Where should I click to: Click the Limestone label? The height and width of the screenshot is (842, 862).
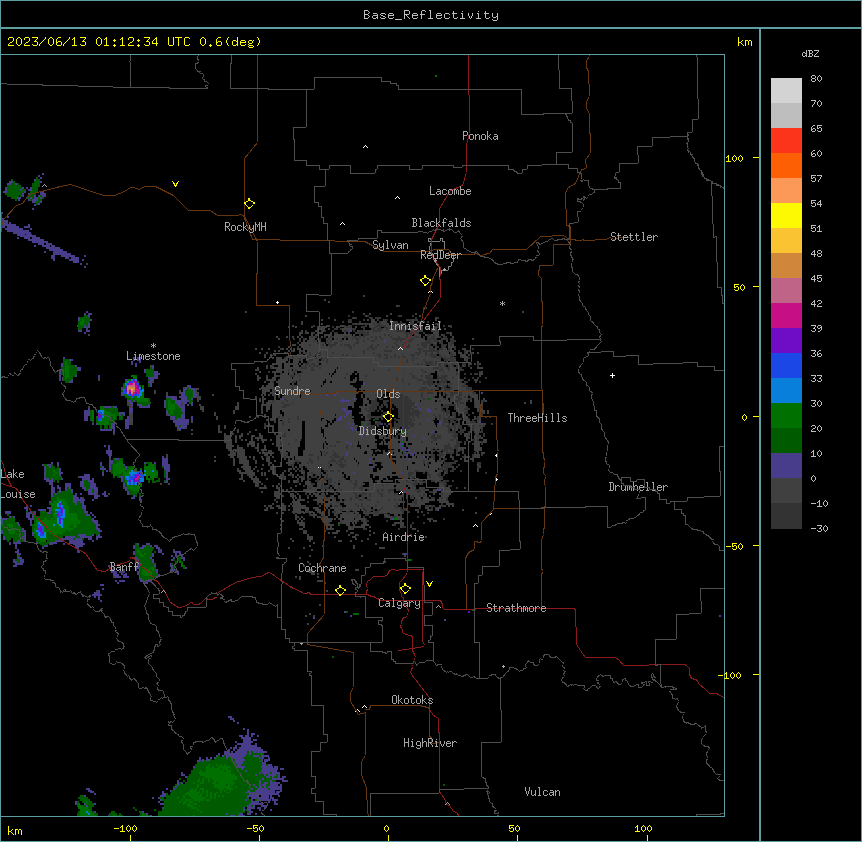coord(153,356)
